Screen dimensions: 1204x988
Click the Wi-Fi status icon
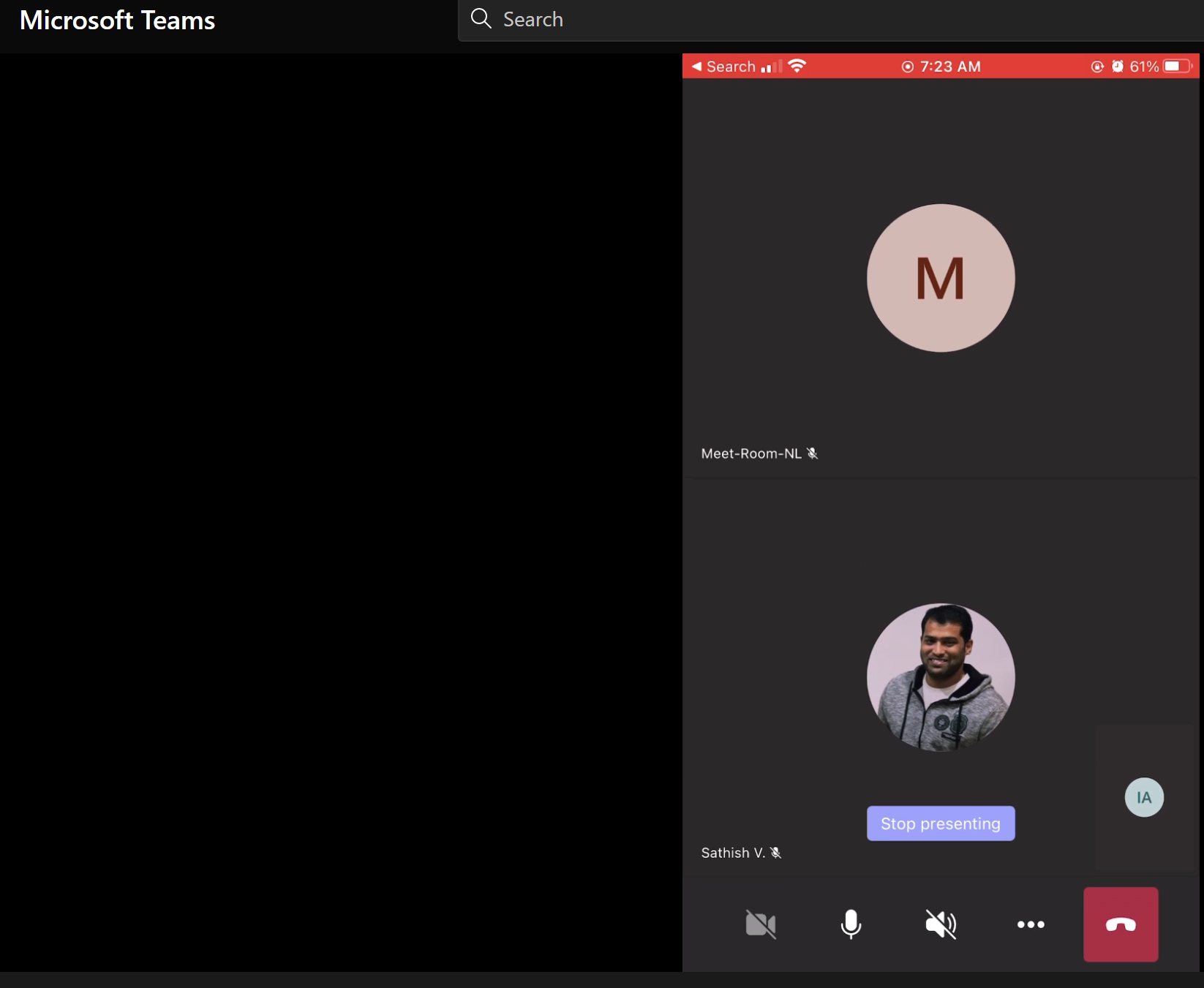(797, 67)
